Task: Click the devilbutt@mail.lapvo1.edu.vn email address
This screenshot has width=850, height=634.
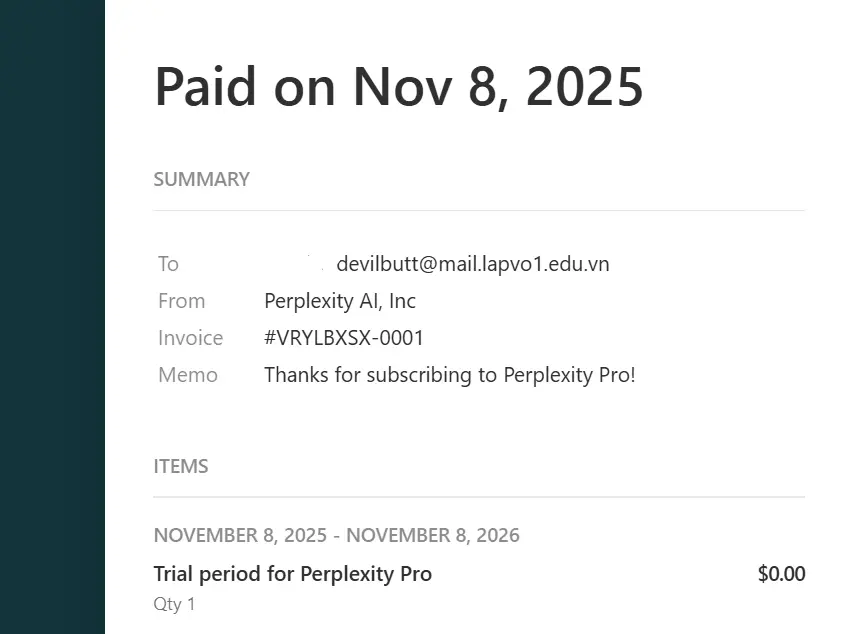Action: [473, 264]
